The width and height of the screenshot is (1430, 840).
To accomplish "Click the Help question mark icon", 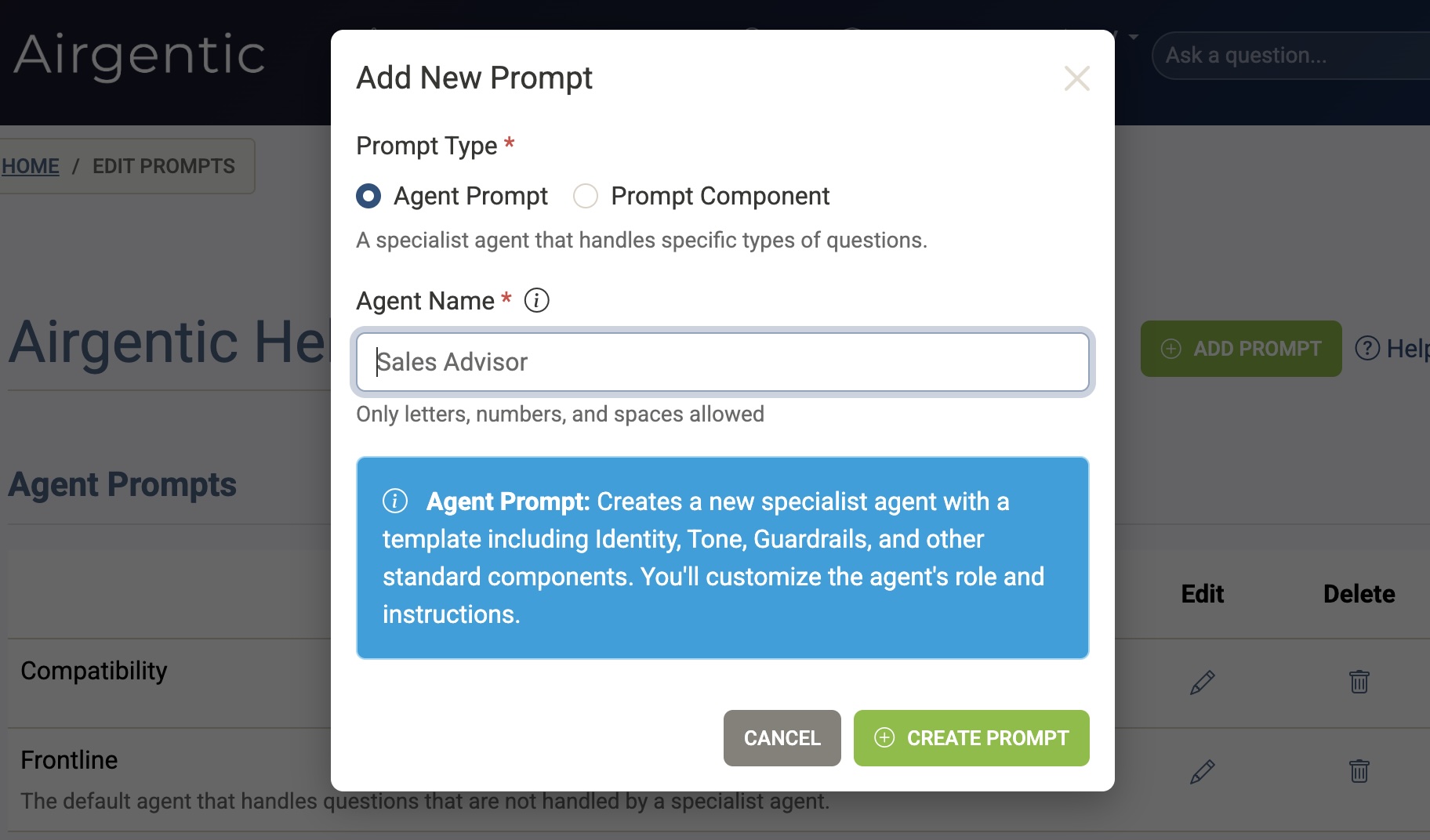I will [1367, 348].
